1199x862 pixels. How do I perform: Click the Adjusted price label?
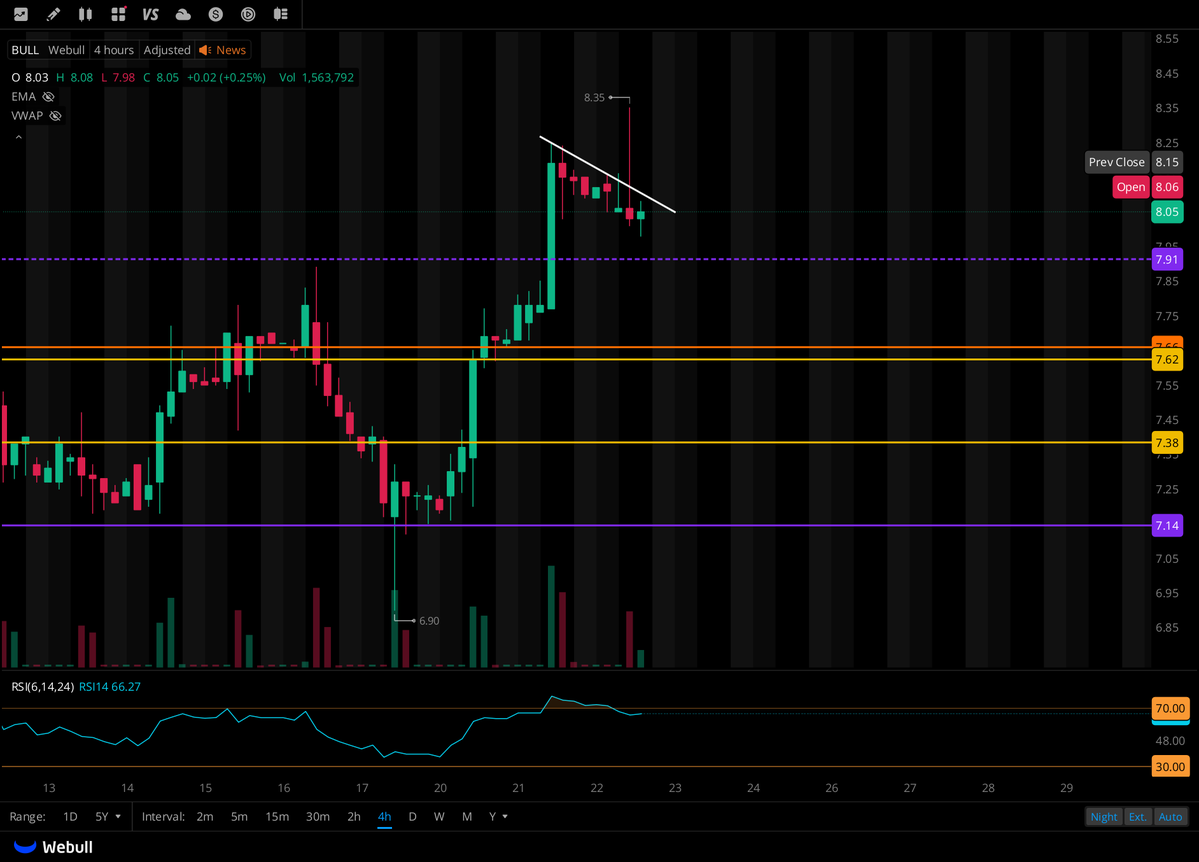click(167, 50)
